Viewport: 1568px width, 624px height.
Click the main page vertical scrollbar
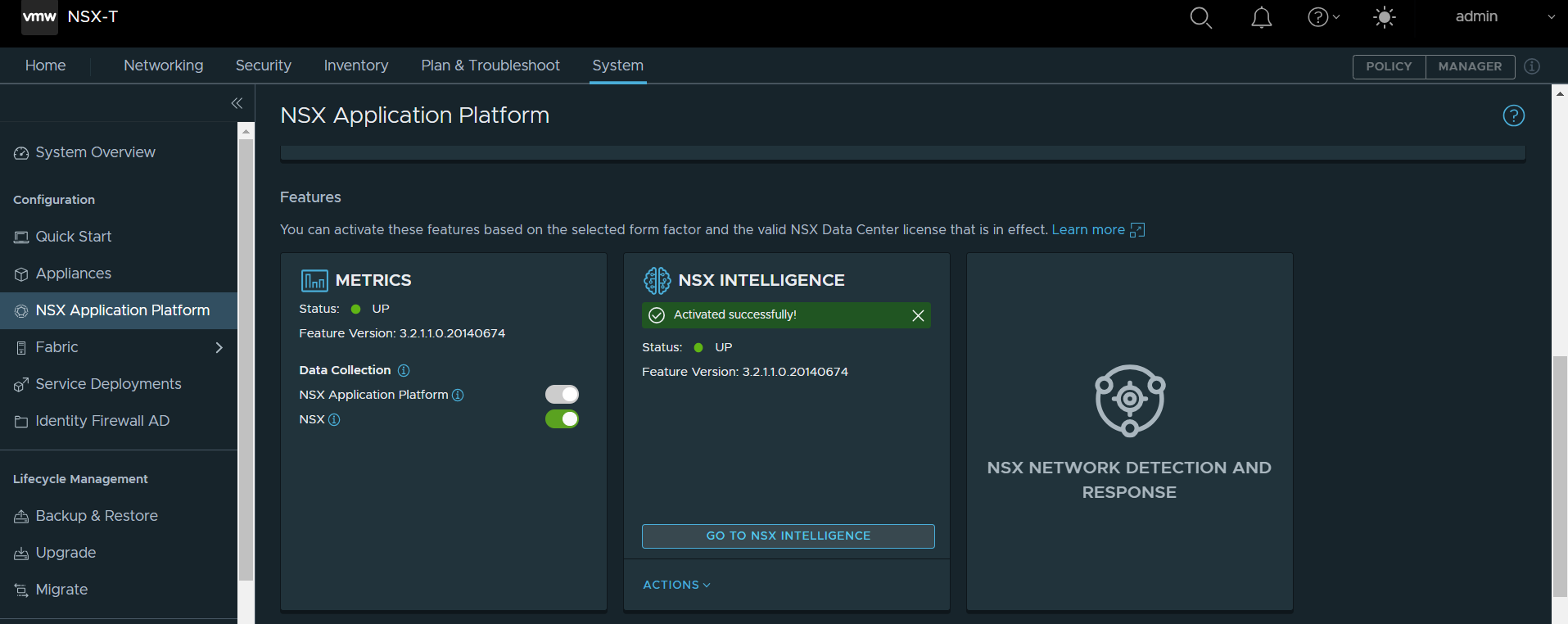[x=1560, y=477]
